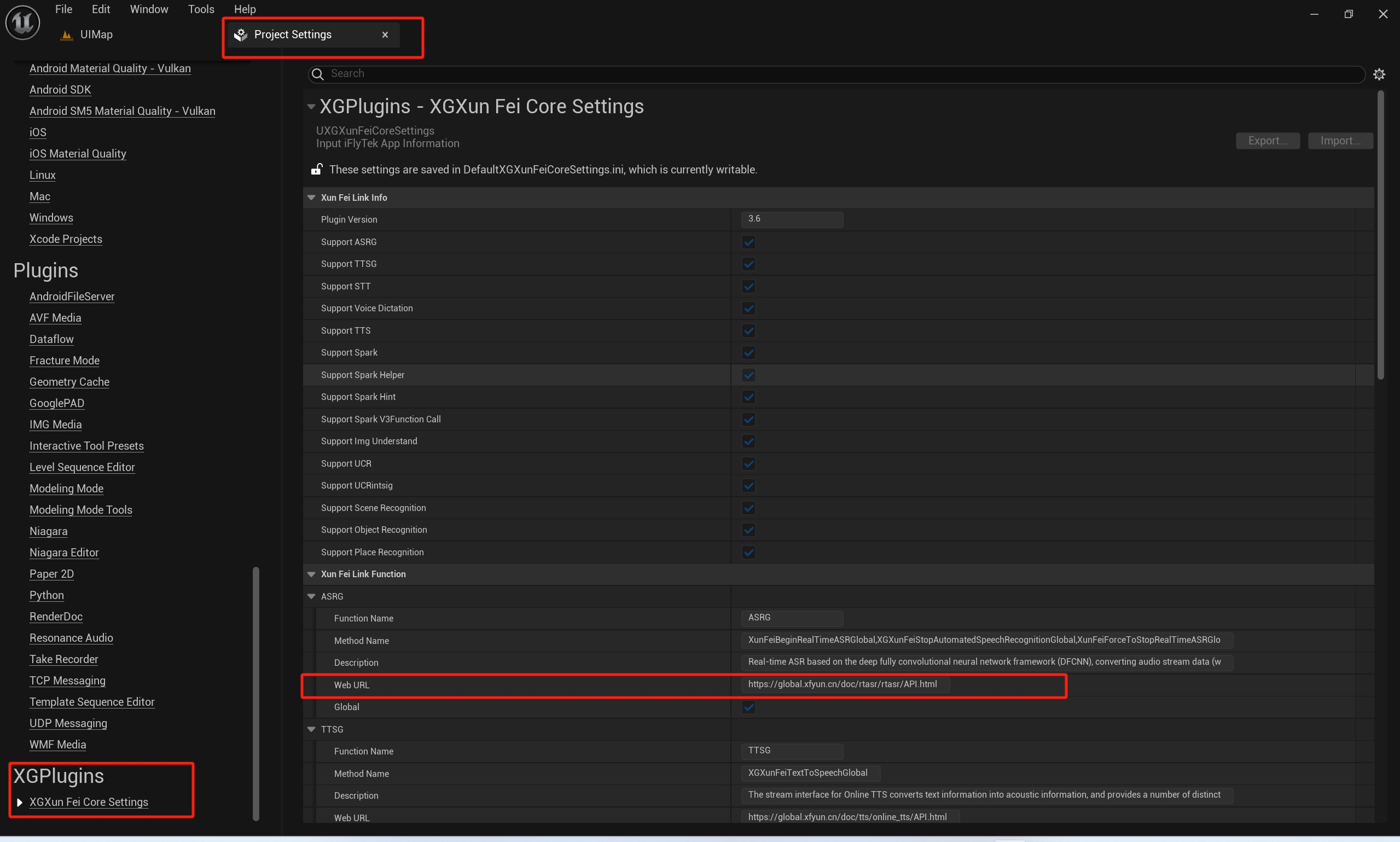Image resolution: width=1400 pixels, height=842 pixels.
Task: Open the settings gear next to Search
Action: [x=1379, y=74]
